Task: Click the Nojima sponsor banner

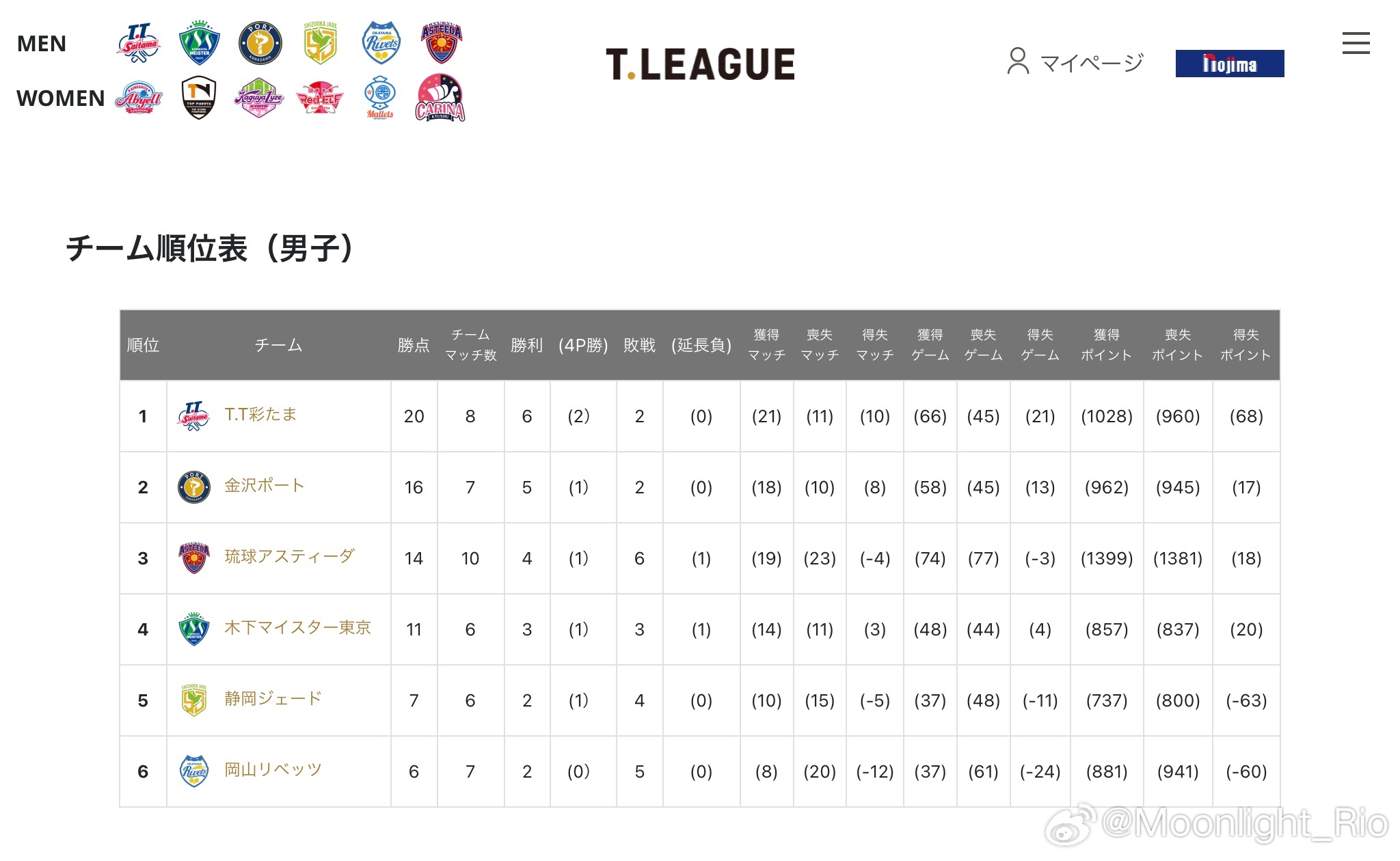Action: [1230, 64]
